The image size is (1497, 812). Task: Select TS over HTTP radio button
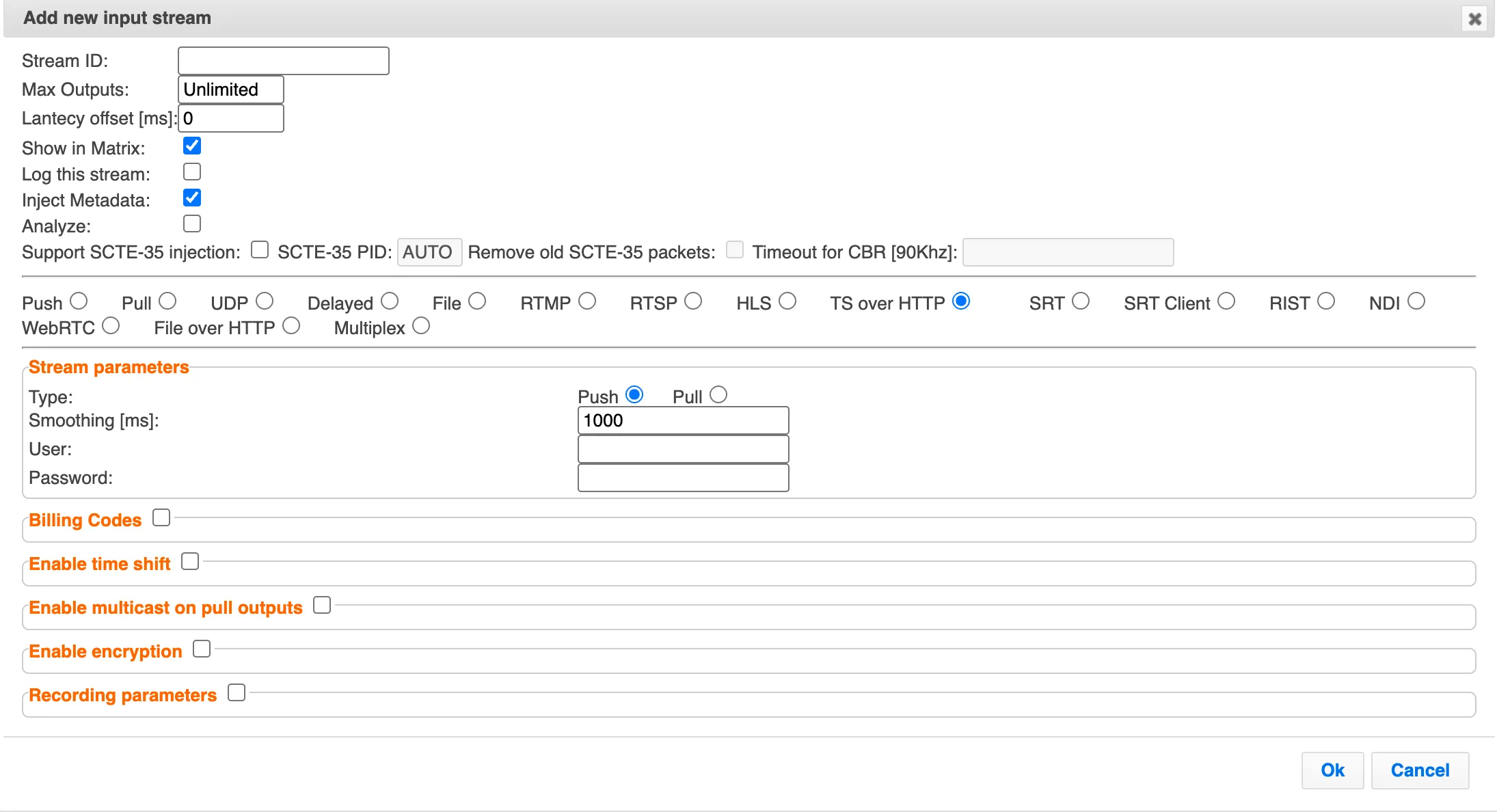[x=961, y=301]
